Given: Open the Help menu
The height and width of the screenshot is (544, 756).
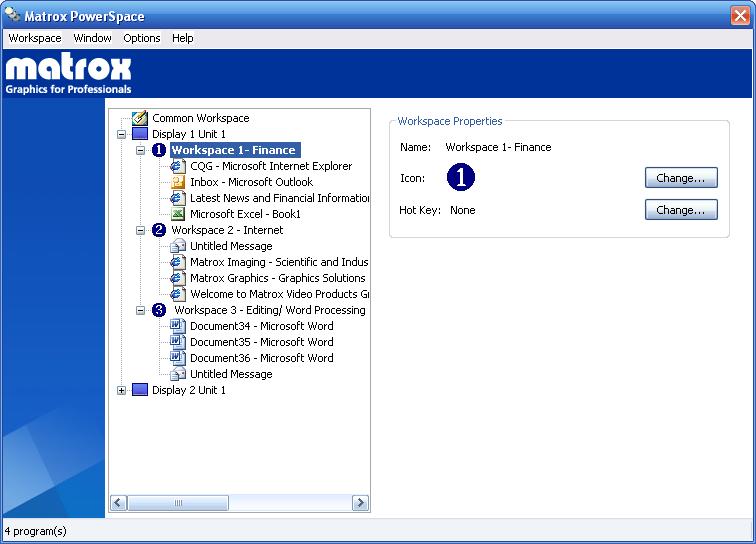Looking at the screenshot, I should pyautogui.click(x=183, y=38).
